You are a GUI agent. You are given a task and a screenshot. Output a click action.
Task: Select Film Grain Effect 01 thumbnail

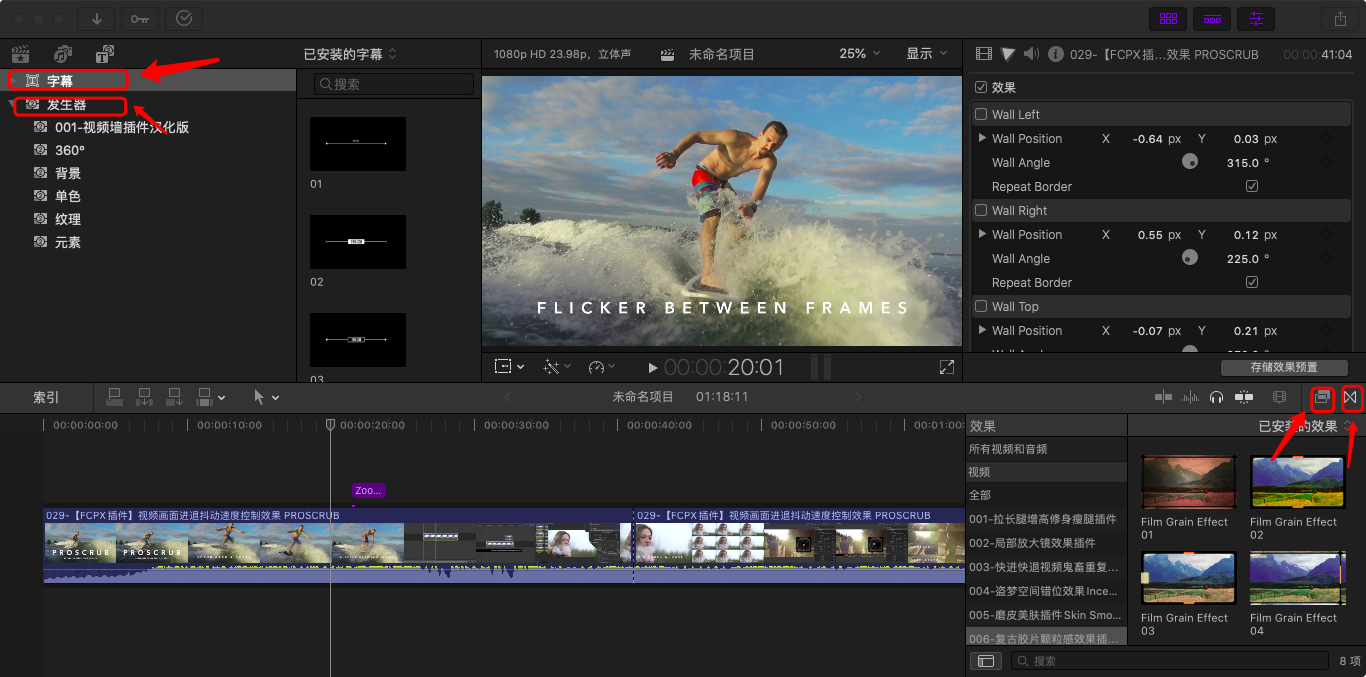tap(1190, 484)
